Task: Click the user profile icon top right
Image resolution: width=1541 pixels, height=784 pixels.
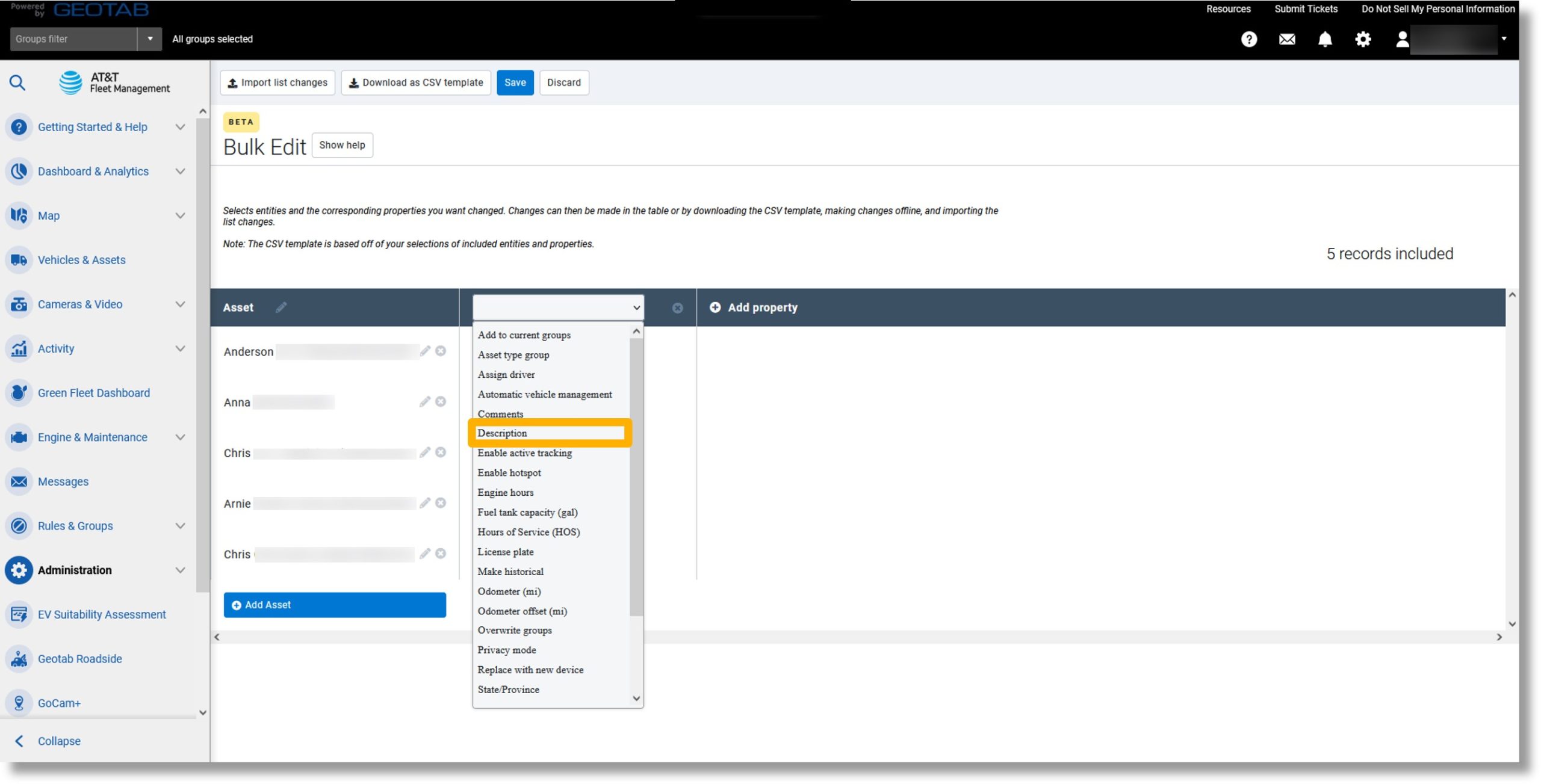Action: point(1401,39)
